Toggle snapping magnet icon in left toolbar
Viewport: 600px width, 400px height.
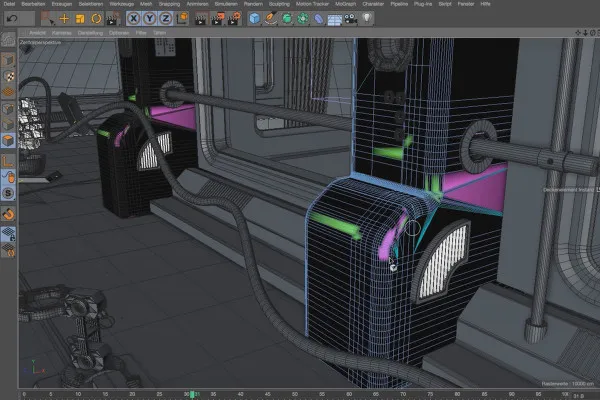[x=8, y=213]
